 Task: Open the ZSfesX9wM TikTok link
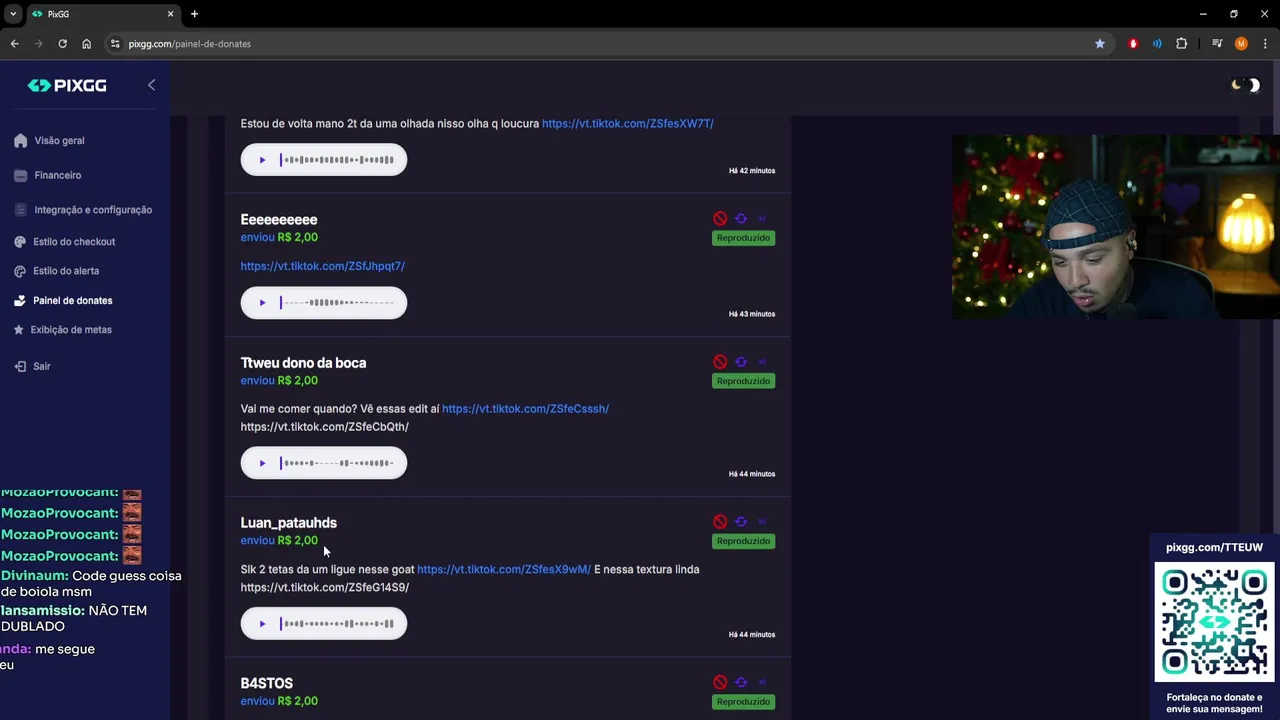[x=504, y=569]
